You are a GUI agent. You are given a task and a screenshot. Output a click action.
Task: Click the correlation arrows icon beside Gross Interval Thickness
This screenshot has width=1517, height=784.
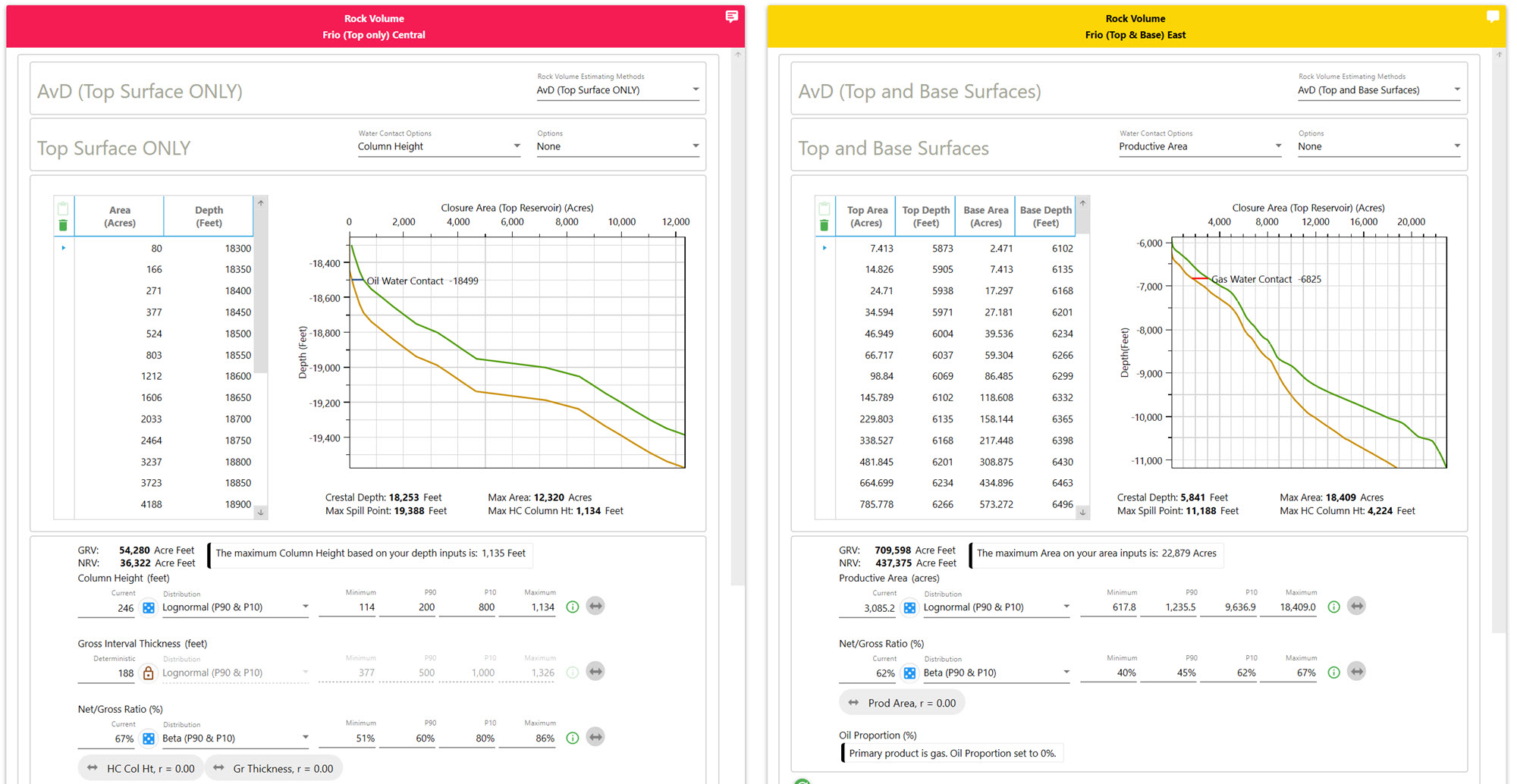595,672
